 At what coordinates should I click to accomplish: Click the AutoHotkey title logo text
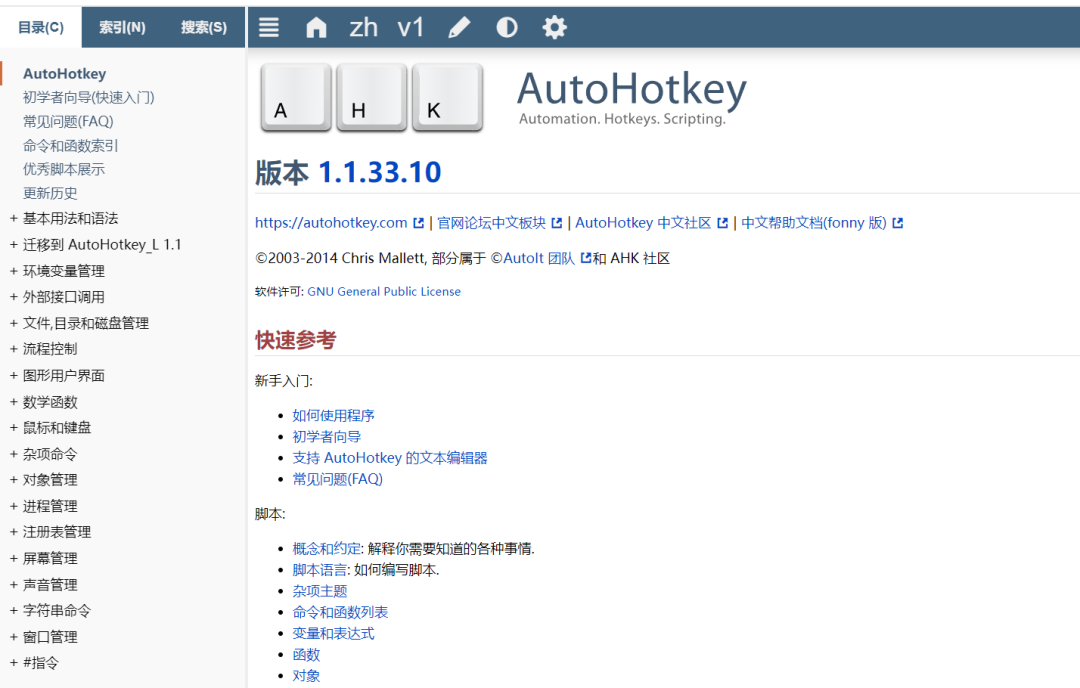click(x=632, y=90)
